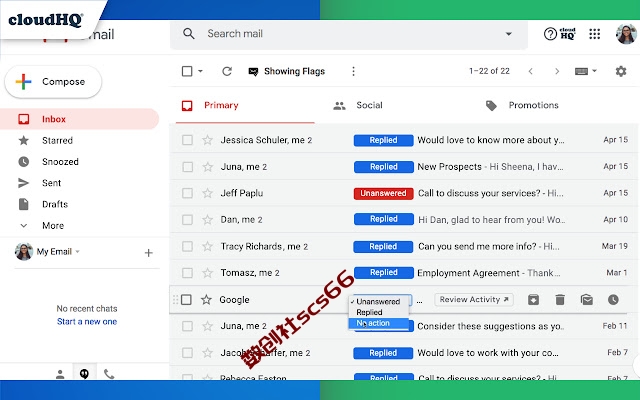Viewport: 640px width, 400px height.
Task: Open Contacts person icon at bottom
Action: [x=60, y=374]
